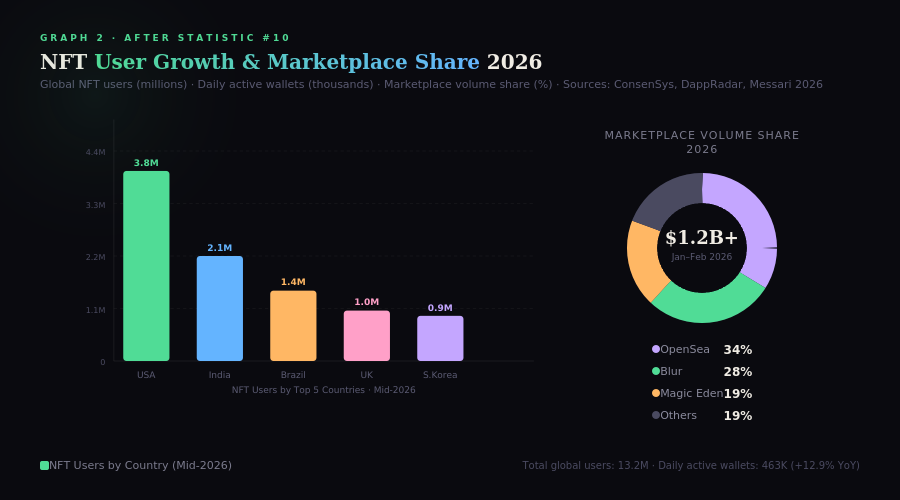Click the 1.1M y-axis tick
Screen dimensions: 900x500
[x=95, y=310]
